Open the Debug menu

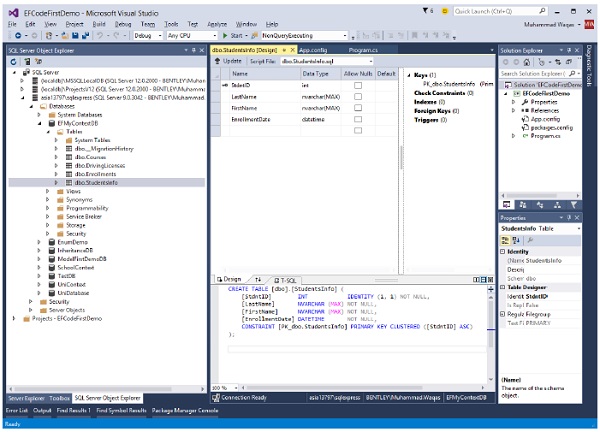(123, 24)
